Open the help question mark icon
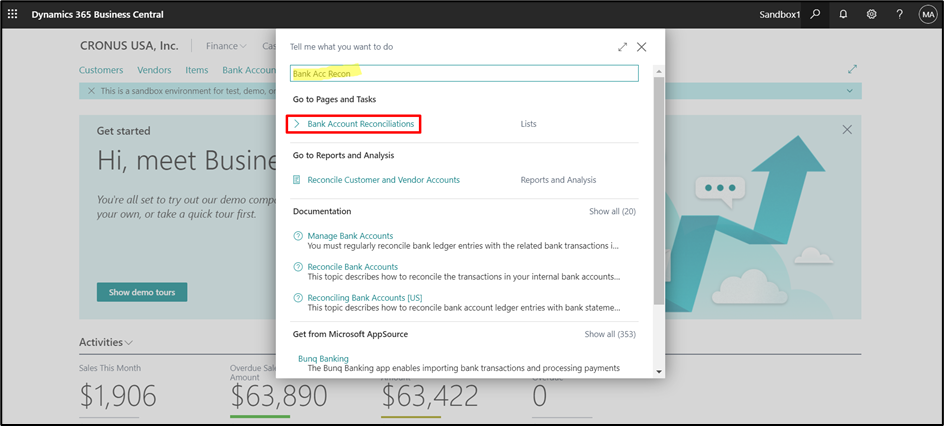This screenshot has height=426, width=944. pyautogui.click(x=899, y=14)
